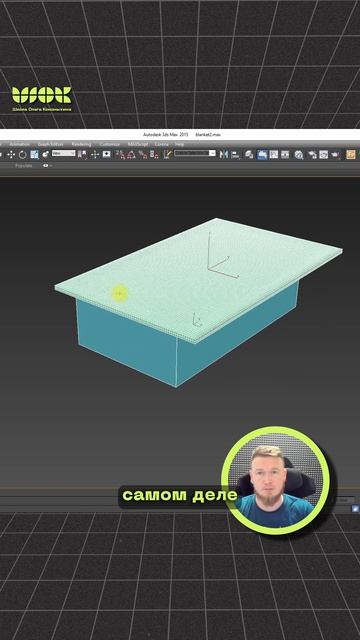Open the Material Editor icon
The height and width of the screenshot is (640, 360).
(299, 154)
